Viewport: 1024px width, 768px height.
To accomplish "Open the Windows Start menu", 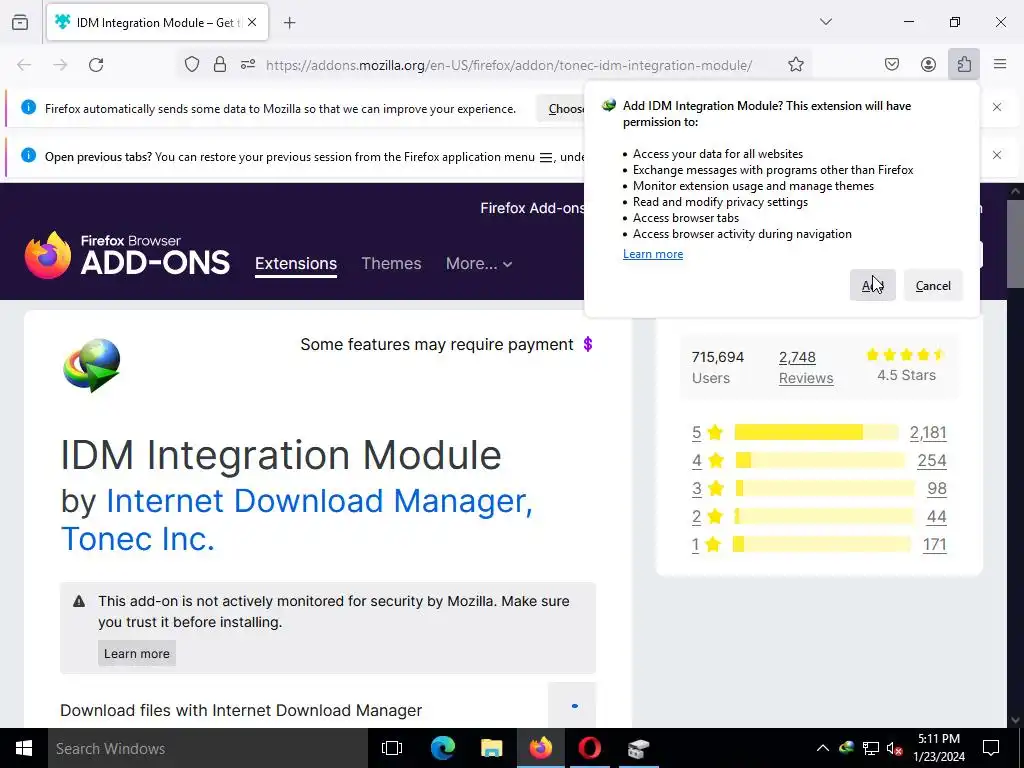I will point(24,748).
